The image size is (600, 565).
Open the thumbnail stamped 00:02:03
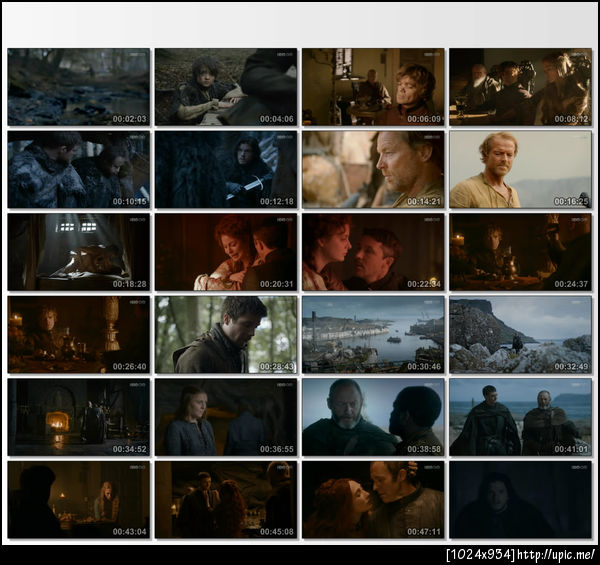tap(78, 87)
